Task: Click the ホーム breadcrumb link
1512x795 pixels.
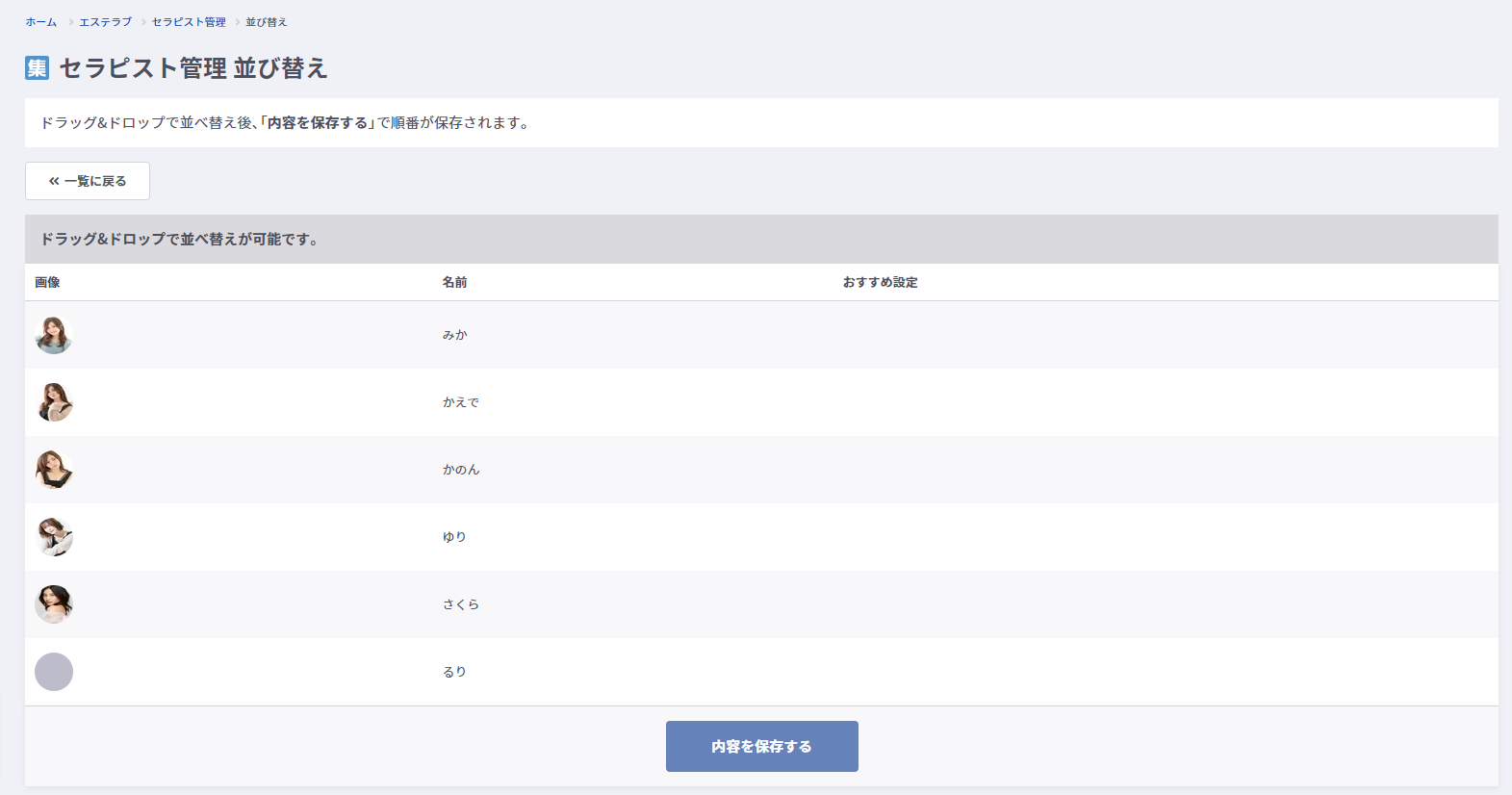Action: click(41, 22)
